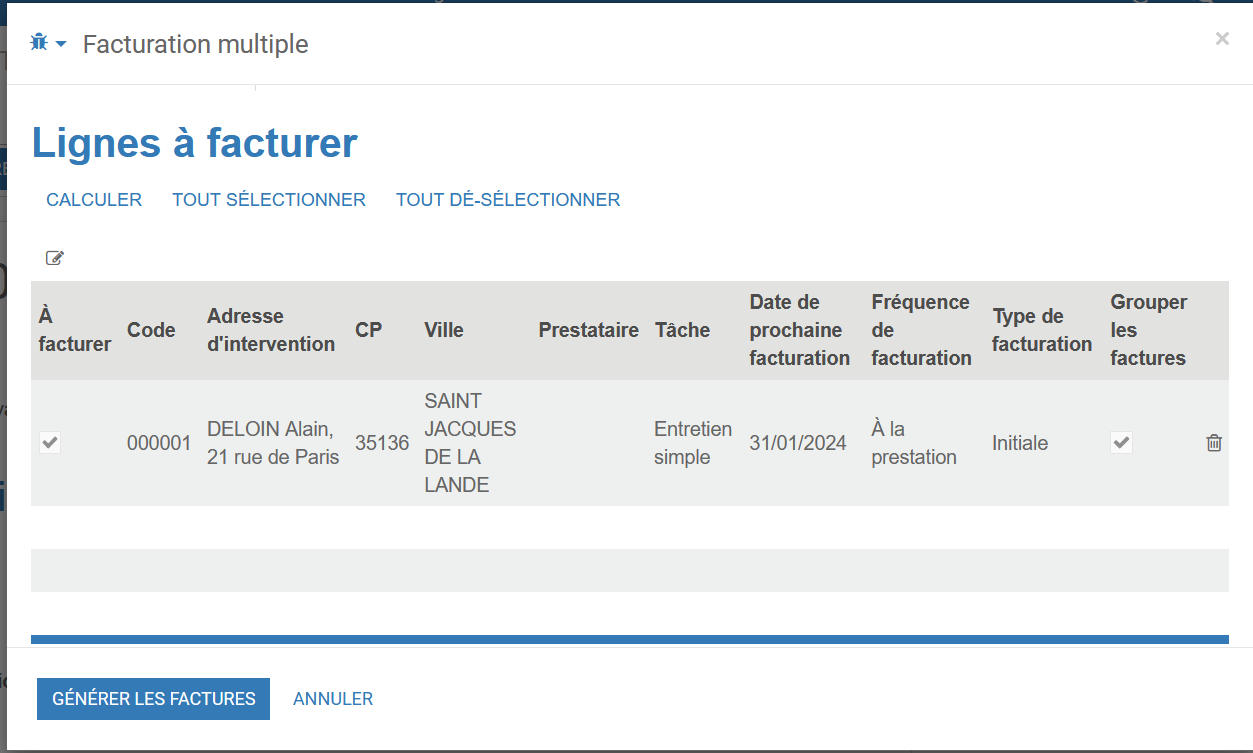Viewport: 1253px width, 753px height.
Task: Toggle the 'À facturer' checkbox for row 000001
Action: pyautogui.click(x=50, y=442)
